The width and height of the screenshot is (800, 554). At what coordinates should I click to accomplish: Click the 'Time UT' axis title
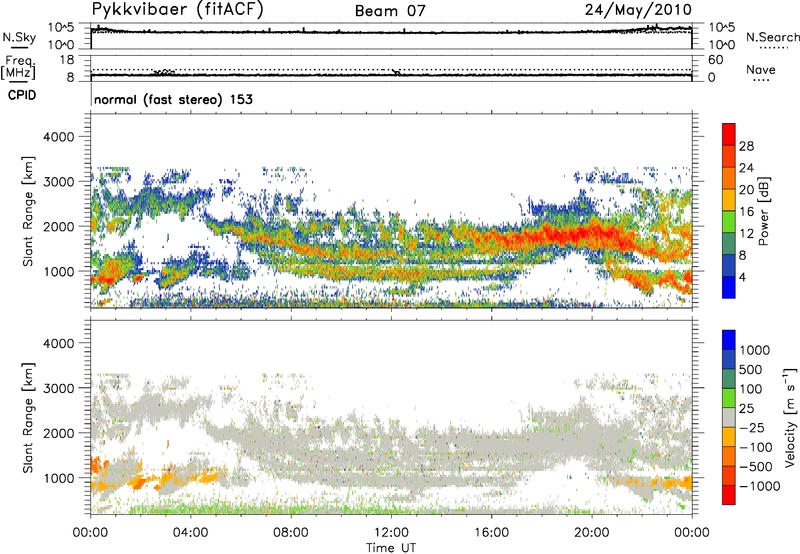(391, 547)
